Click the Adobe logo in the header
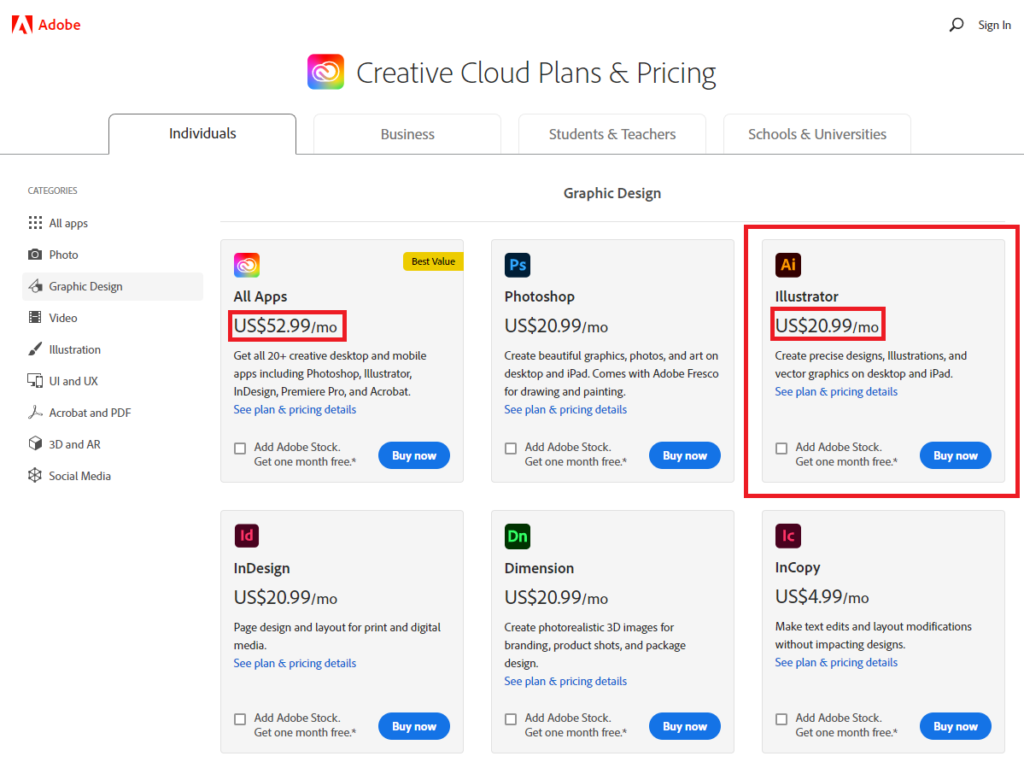This screenshot has height=768, width=1024. [46, 25]
